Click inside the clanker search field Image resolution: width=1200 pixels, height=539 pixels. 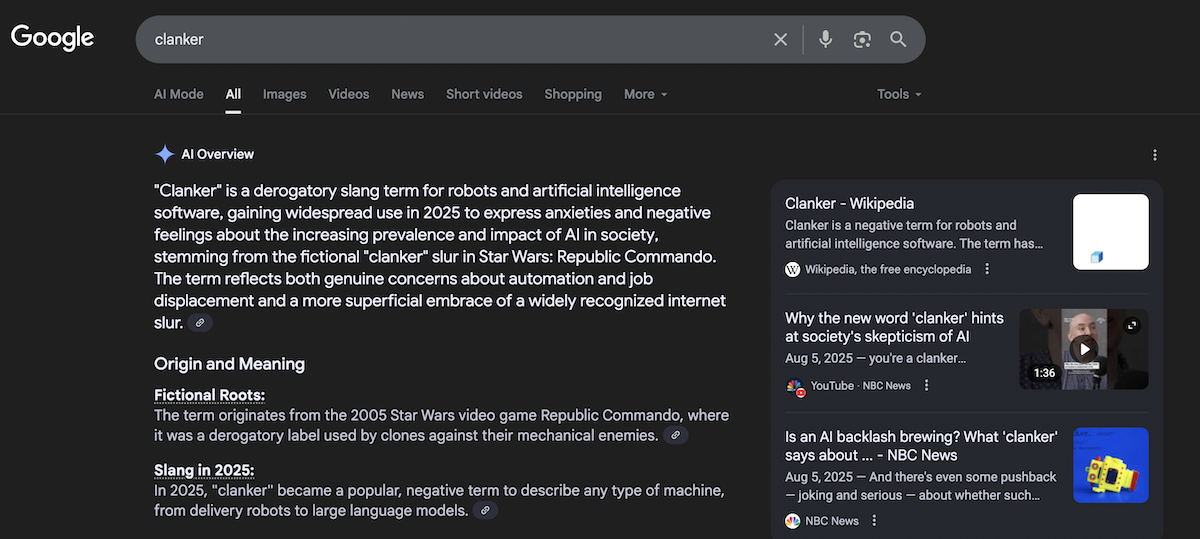tap(450, 39)
